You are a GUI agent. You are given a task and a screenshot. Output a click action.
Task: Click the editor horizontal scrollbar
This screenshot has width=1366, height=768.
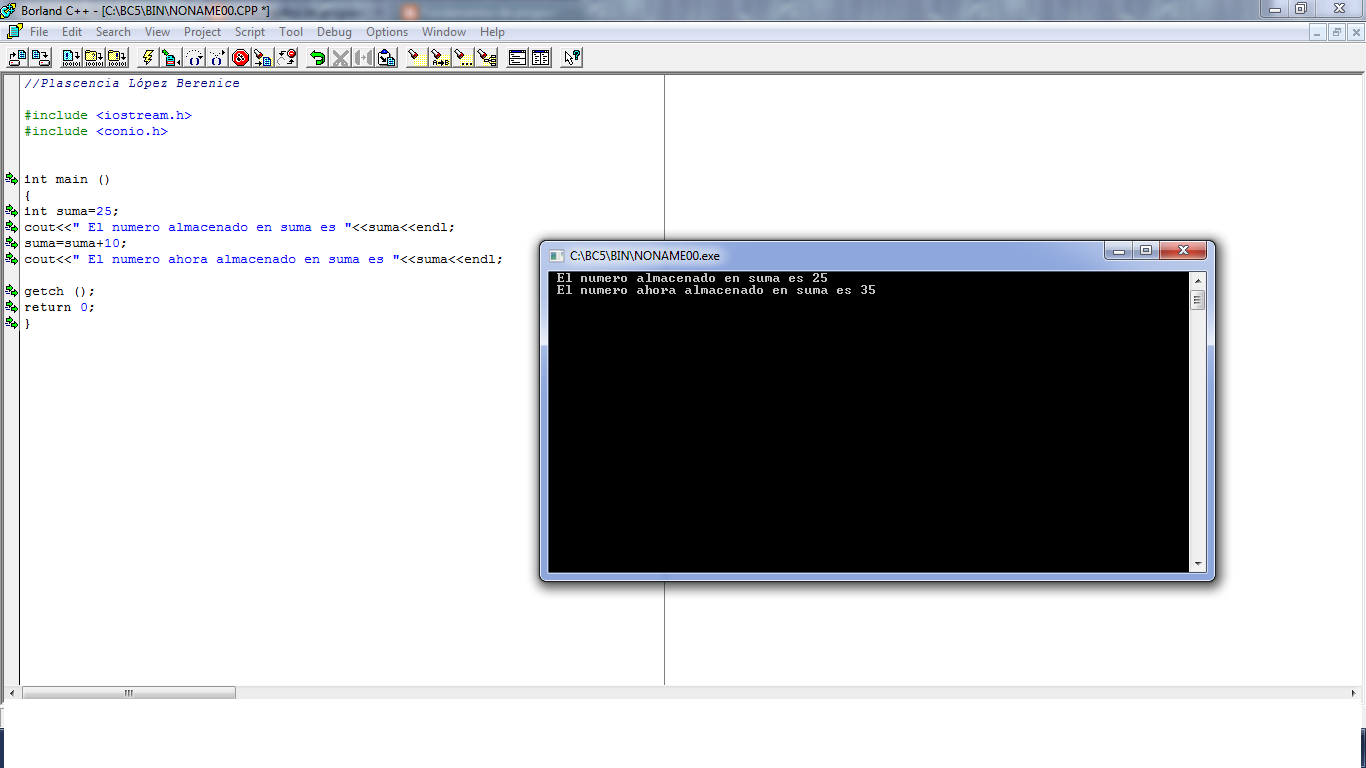[x=130, y=691]
